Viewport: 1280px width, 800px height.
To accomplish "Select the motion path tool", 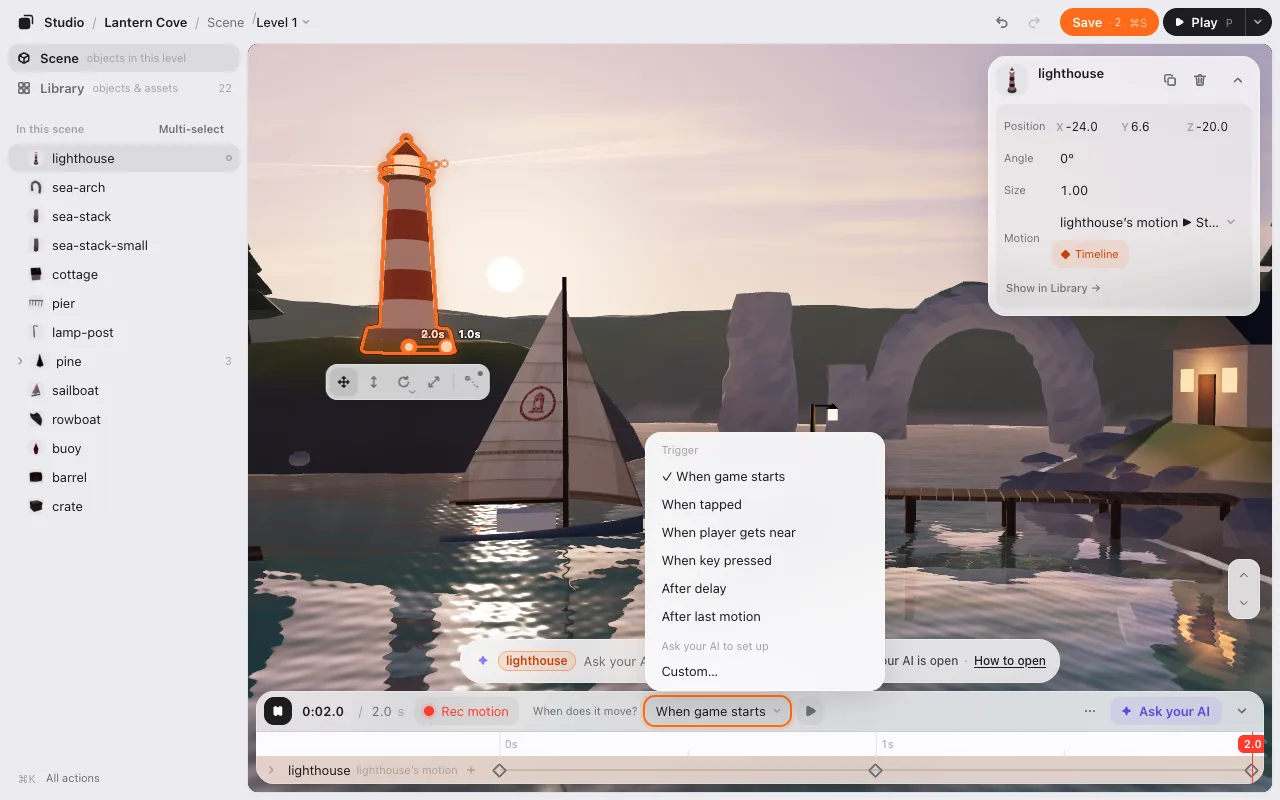I will [473, 381].
